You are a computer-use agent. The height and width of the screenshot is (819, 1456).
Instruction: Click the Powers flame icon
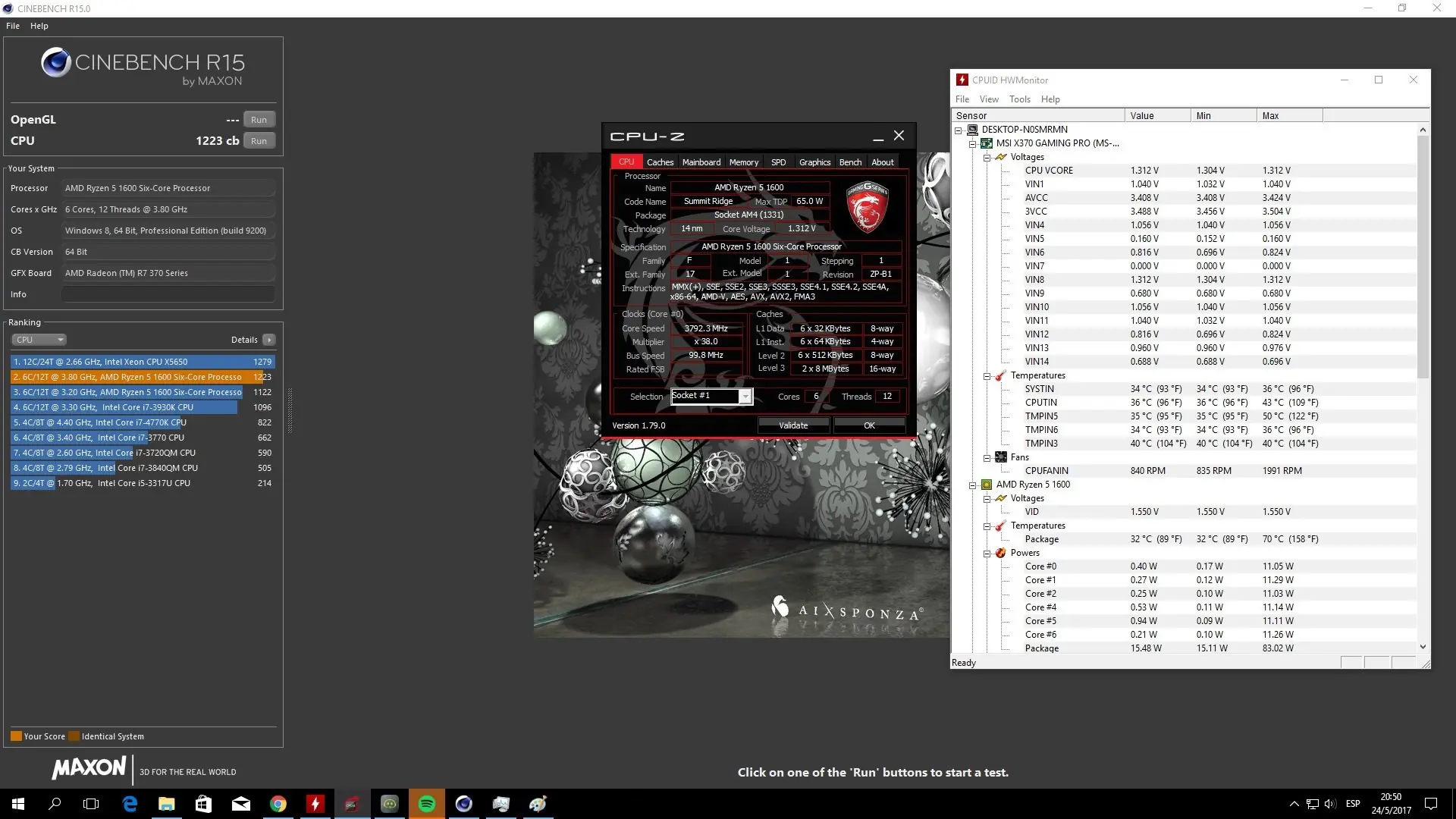point(1001,553)
